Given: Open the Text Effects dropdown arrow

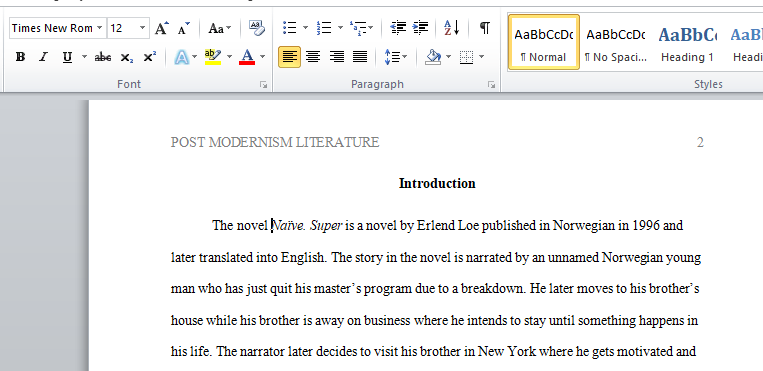Looking at the screenshot, I should (195, 57).
